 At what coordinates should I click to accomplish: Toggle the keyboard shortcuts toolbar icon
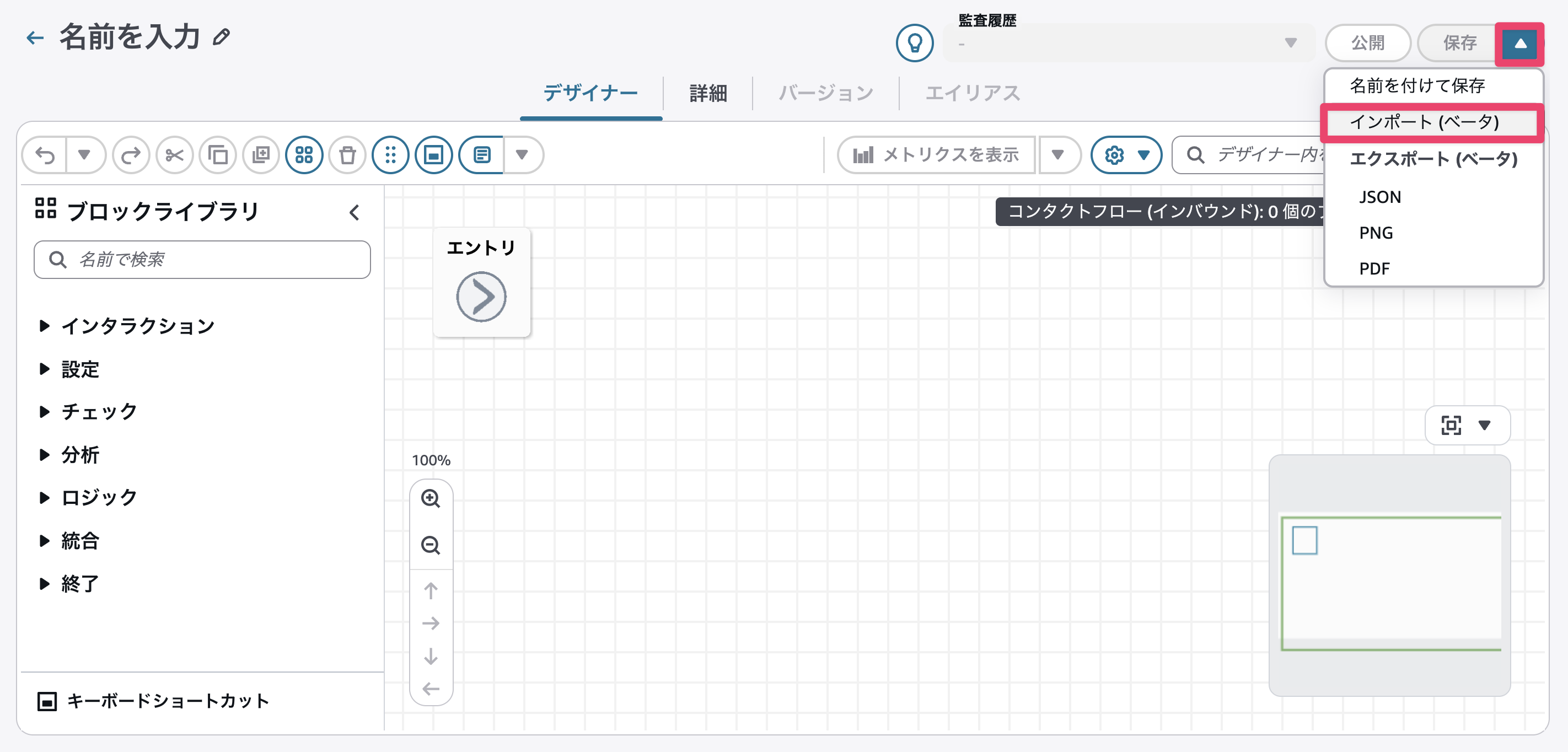434,155
